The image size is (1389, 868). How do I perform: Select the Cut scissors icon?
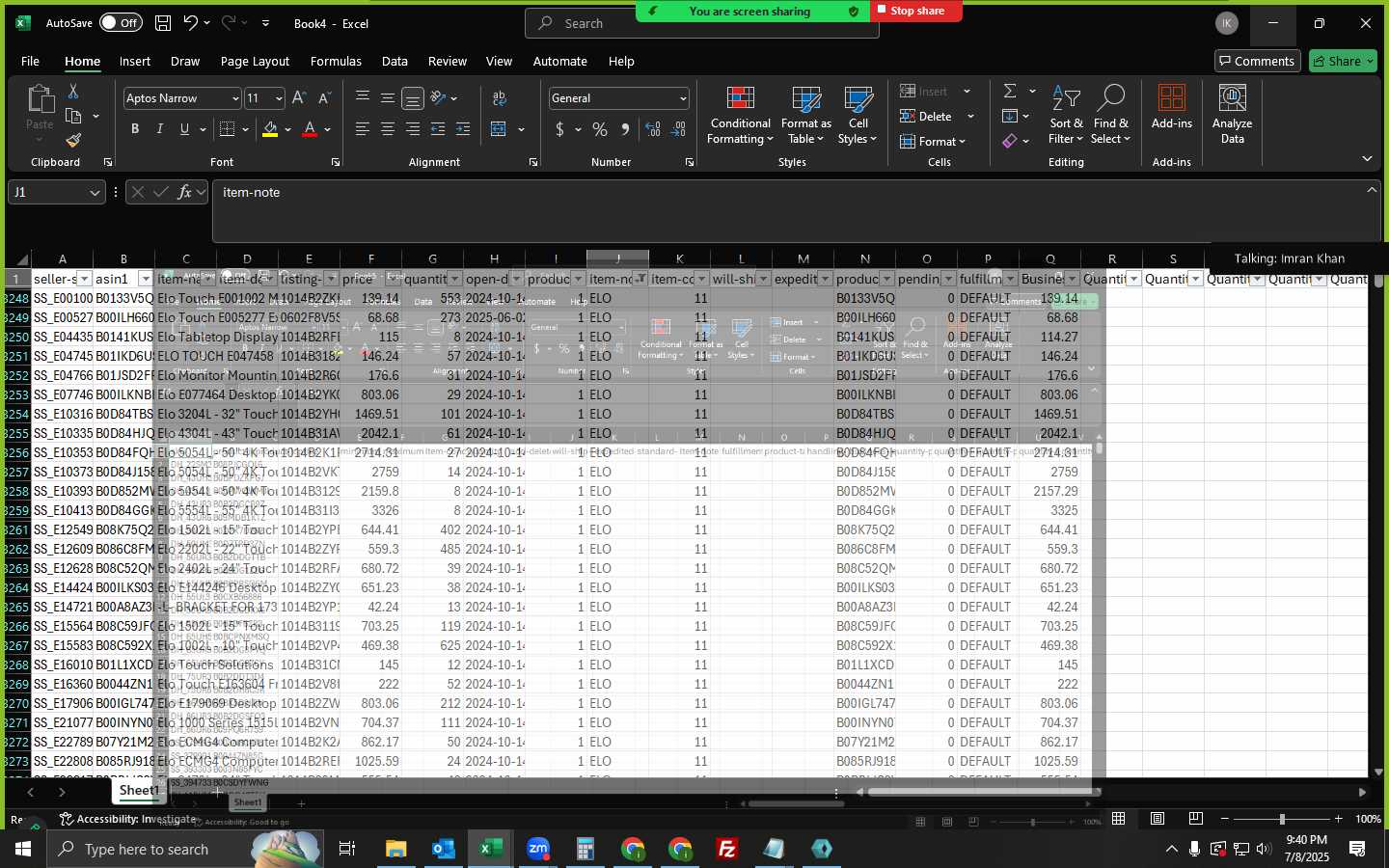click(x=73, y=91)
